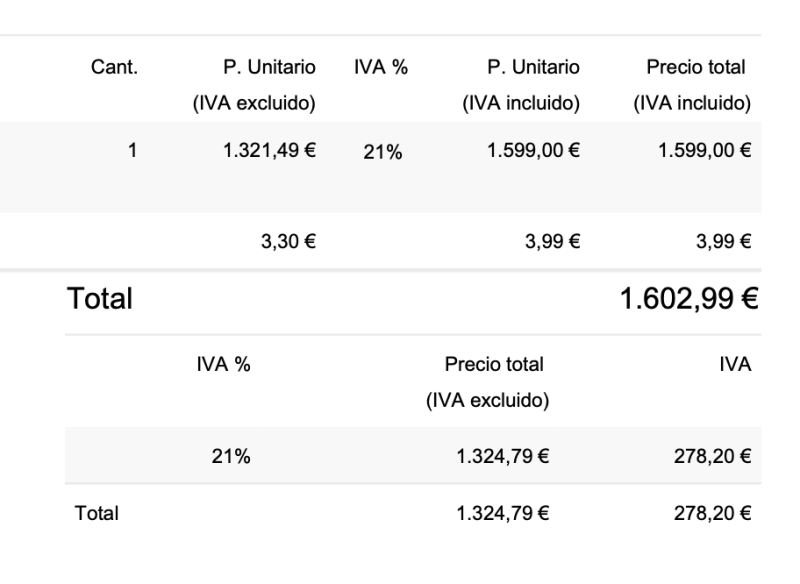Click the Cant. column header
This screenshot has width=800, height=584.
click(x=114, y=67)
